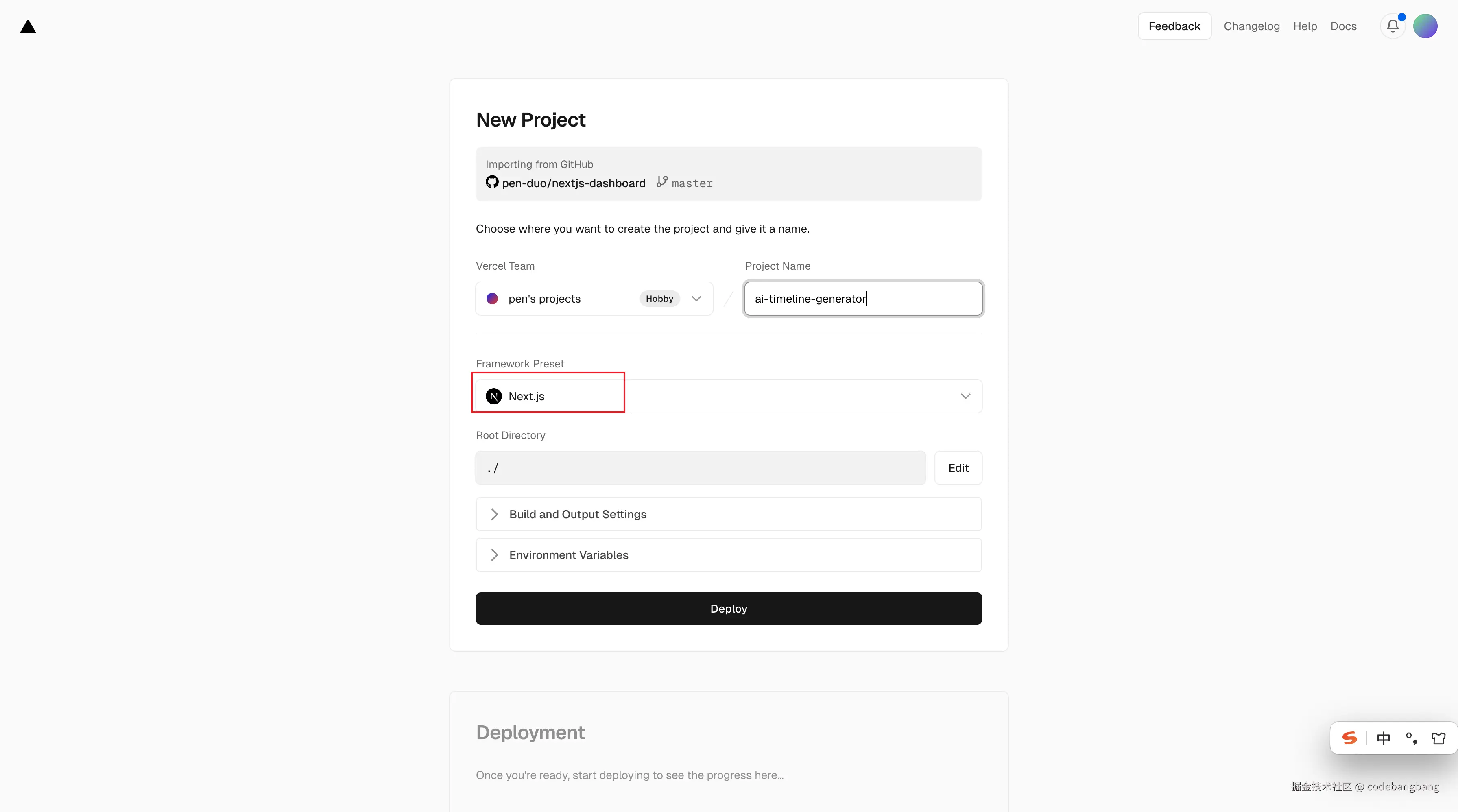Screen dimensions: 1458x812
Task: Open the Changelog page
Action: point(1251,26)
